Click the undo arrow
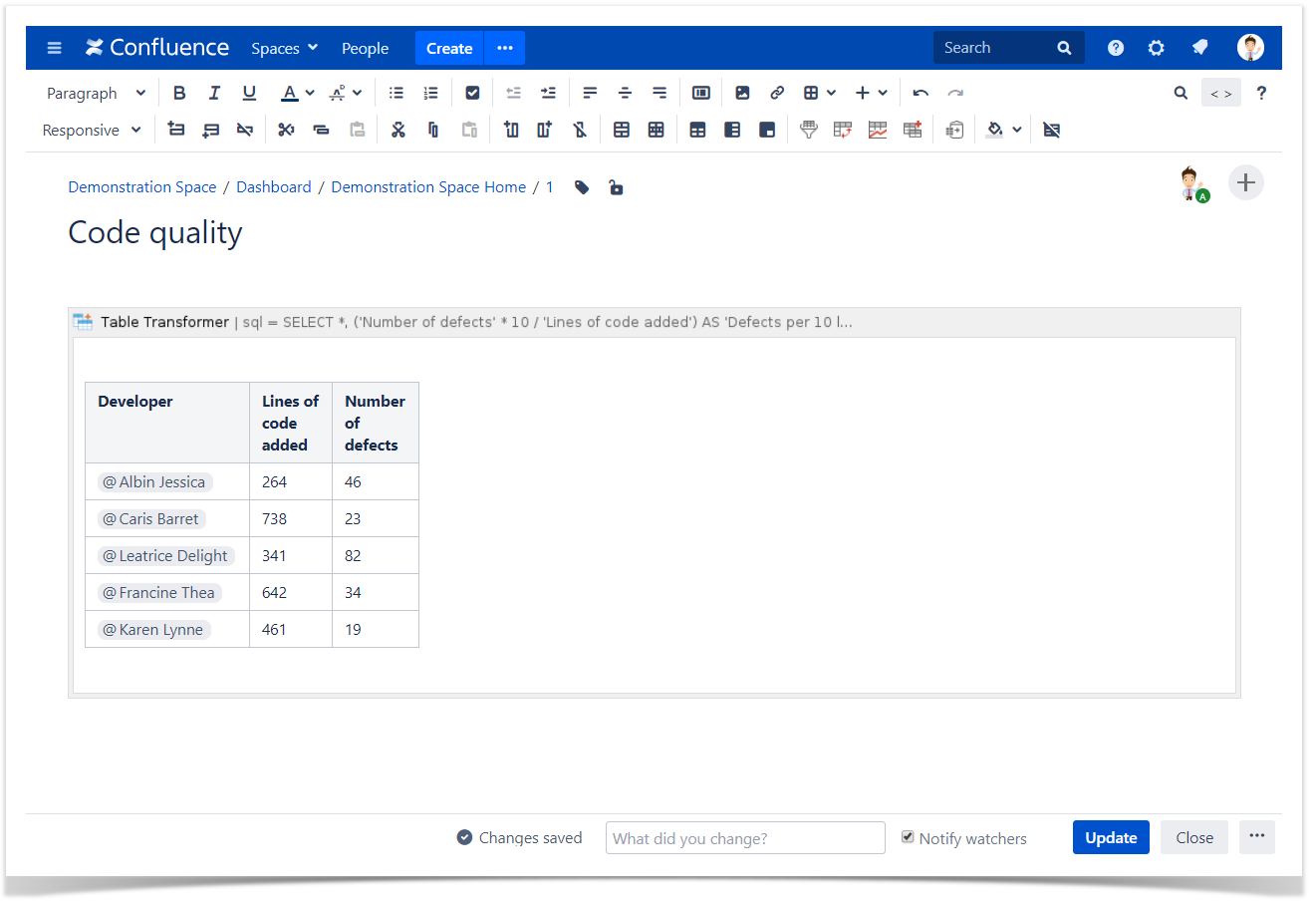1316x905 pixels. click(x=921, y=93)
